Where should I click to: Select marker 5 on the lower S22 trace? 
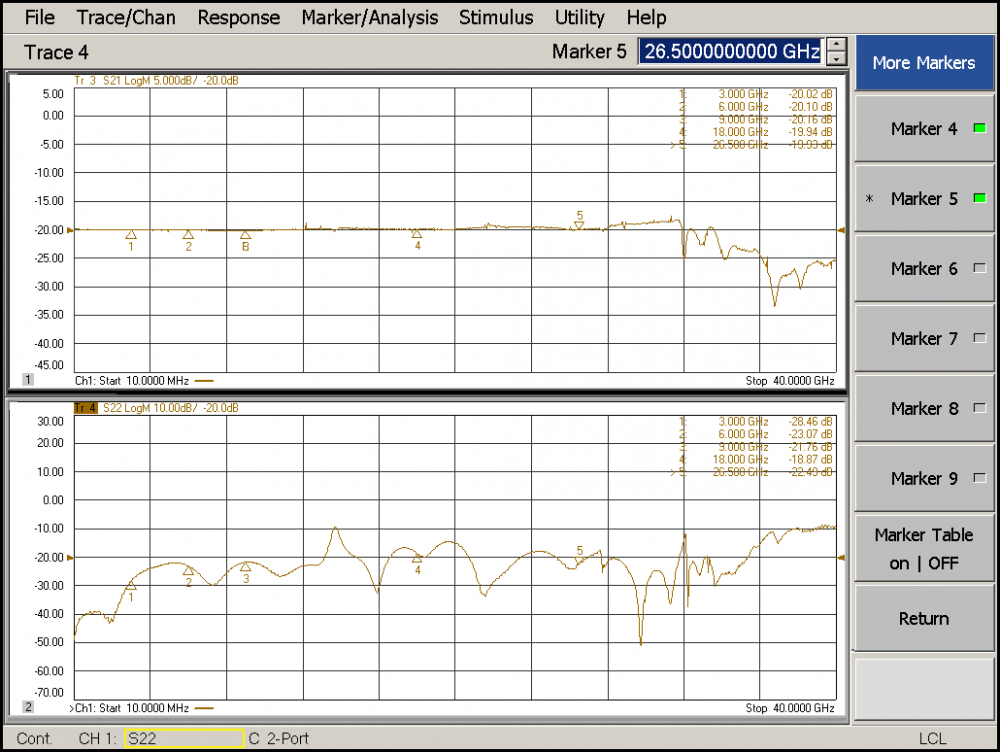point(579,561)
